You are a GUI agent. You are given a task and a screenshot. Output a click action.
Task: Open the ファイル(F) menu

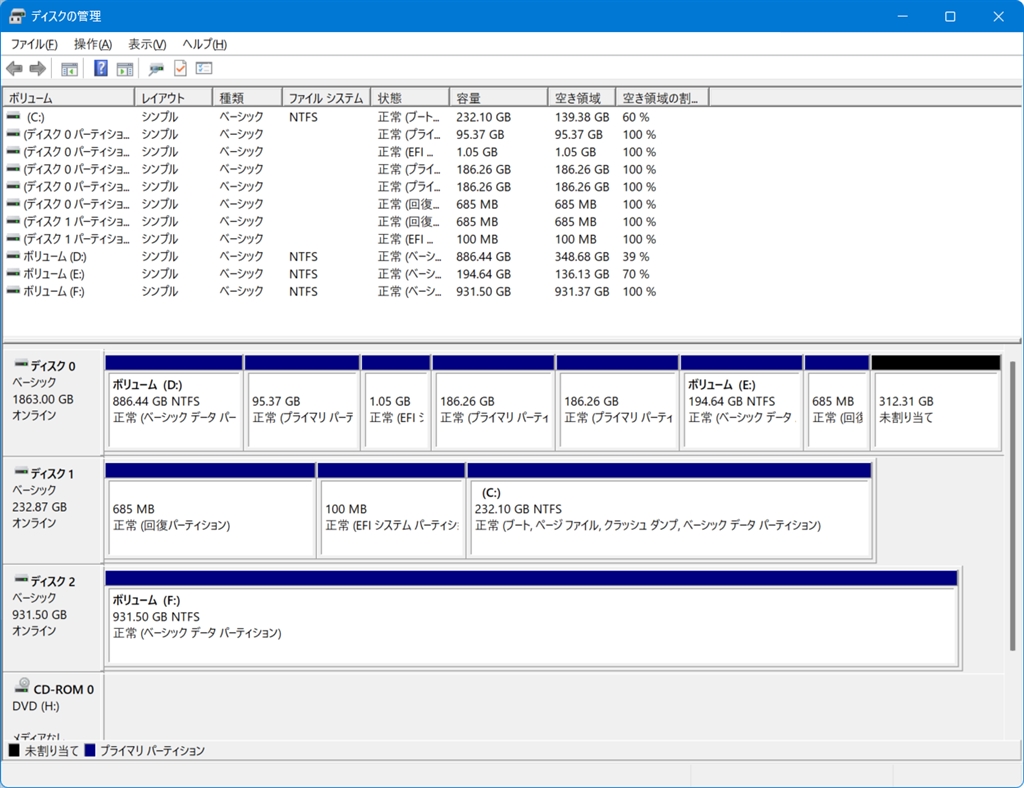coord(33,44)
